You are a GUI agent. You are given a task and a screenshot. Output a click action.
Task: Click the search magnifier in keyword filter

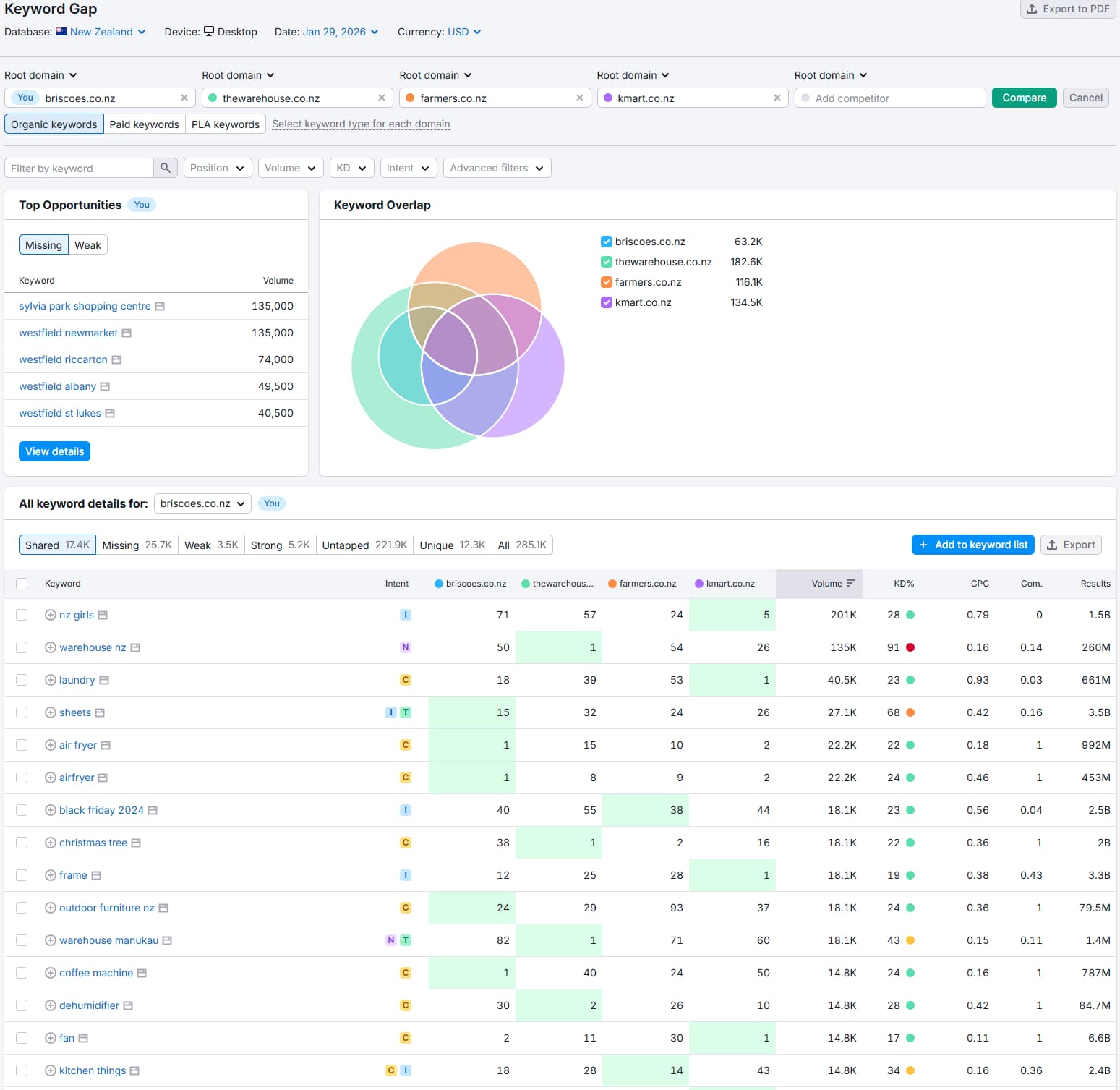tap(165, 167)
